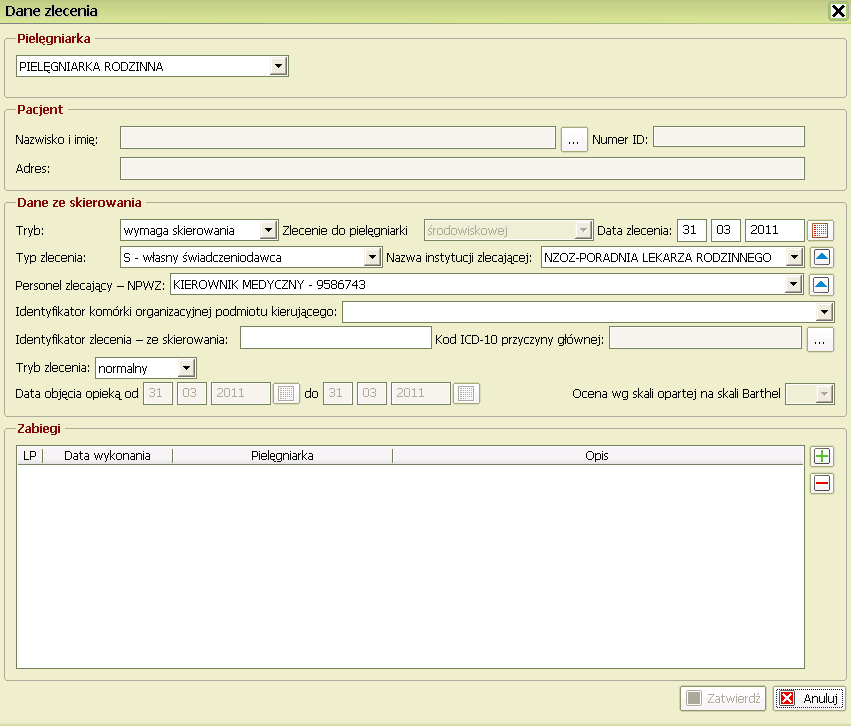Click the 'Data objęcia opieką od' year field
This screenshot has width=851, height=726.
coord(240,393)
